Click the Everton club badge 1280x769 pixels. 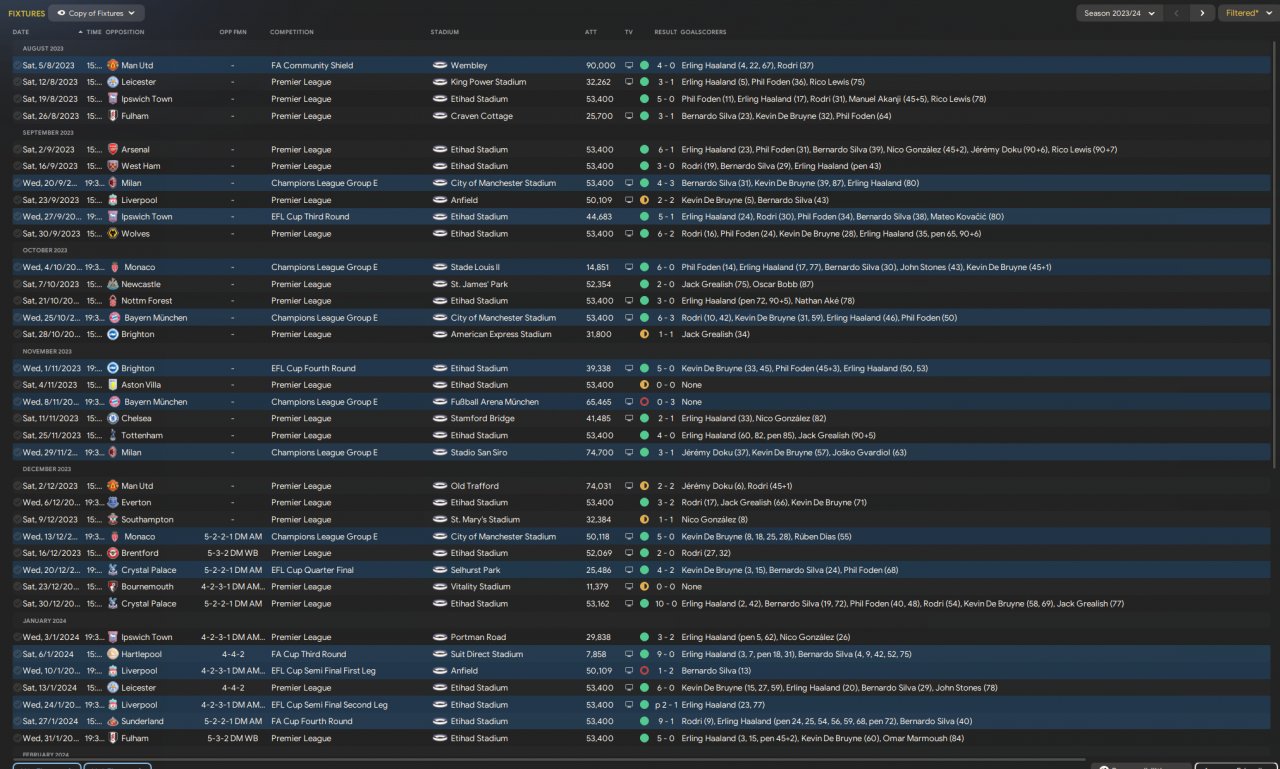(113, 503)
